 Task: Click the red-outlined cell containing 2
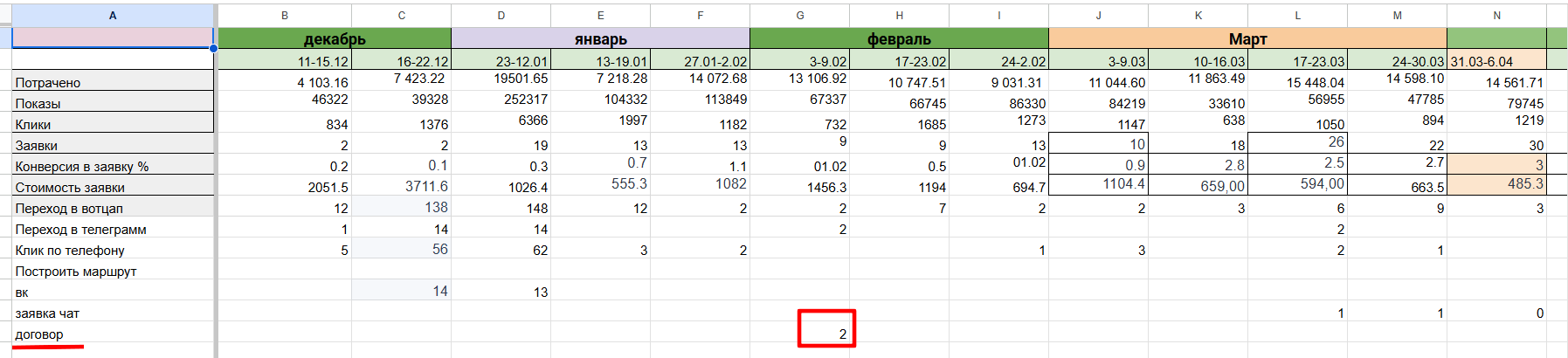[x=826, y=329]
